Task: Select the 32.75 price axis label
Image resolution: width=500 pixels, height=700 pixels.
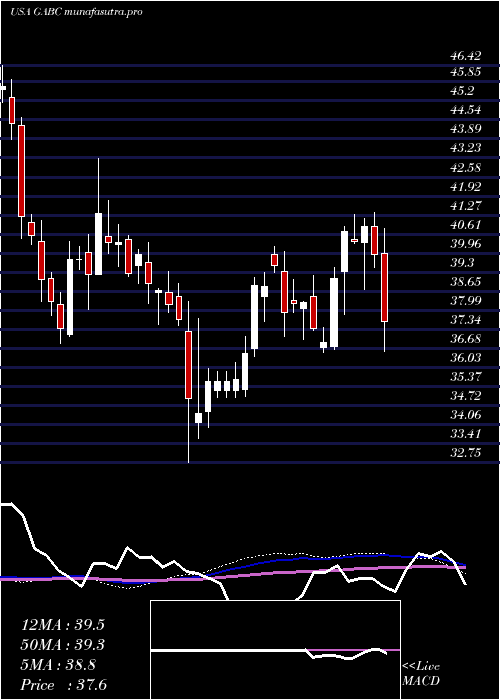Action: tap(466, 453)
